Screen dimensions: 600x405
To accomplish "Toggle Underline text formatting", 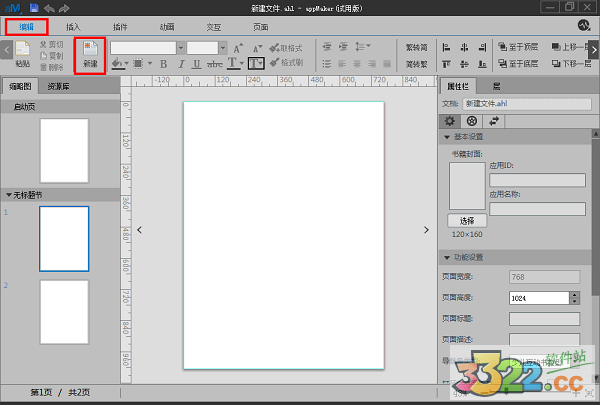I will (197, 63).
